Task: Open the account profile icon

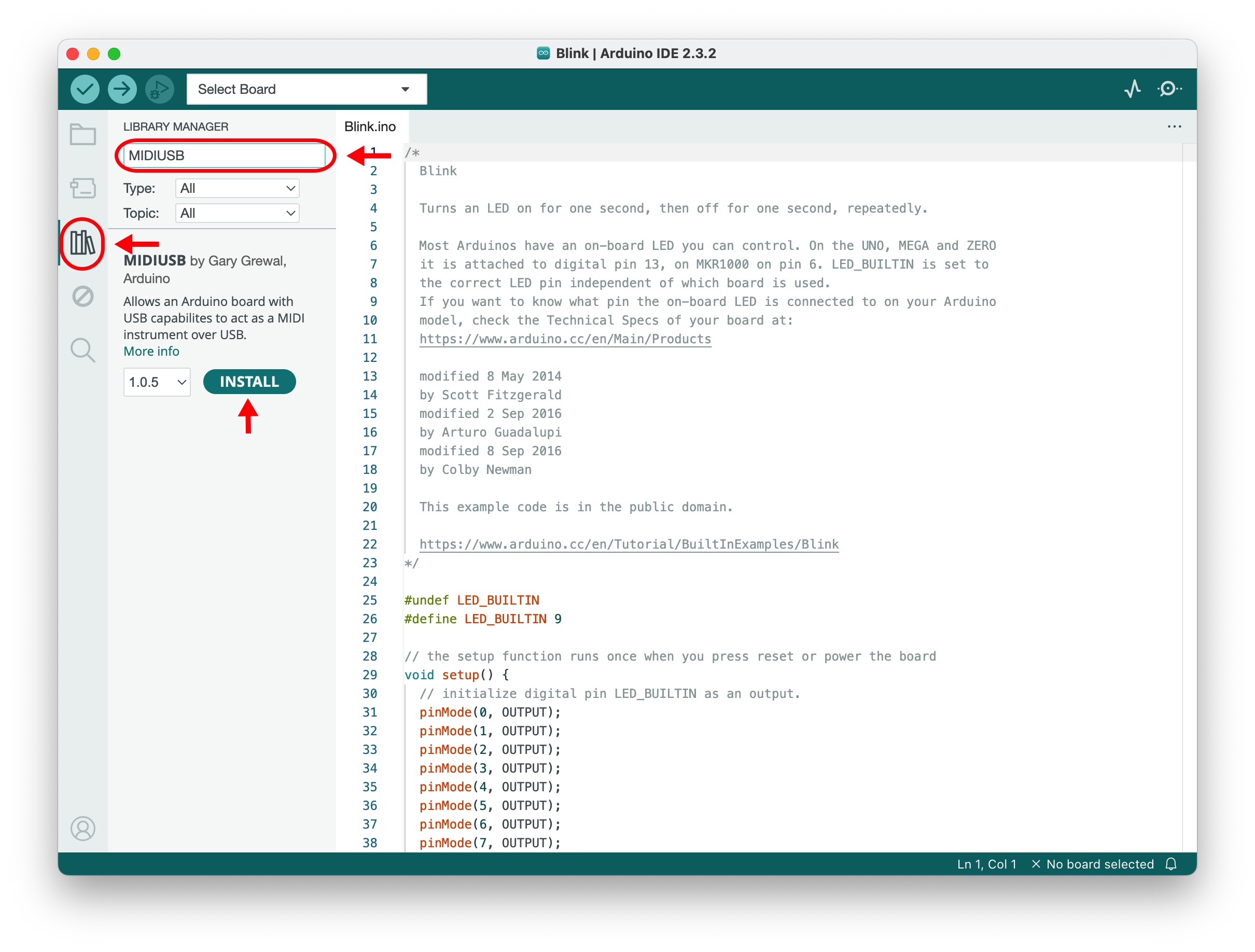Action: [83, 829]
